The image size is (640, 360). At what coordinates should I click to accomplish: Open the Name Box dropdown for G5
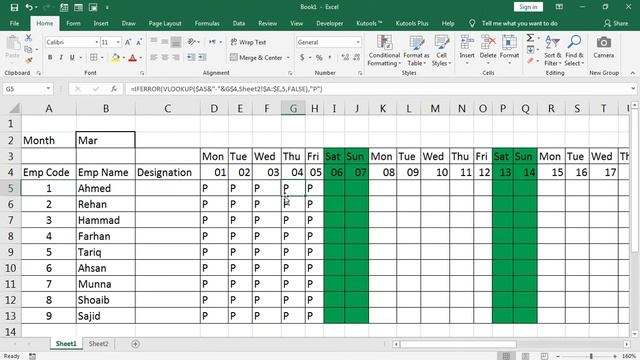(x=48, y=89)
